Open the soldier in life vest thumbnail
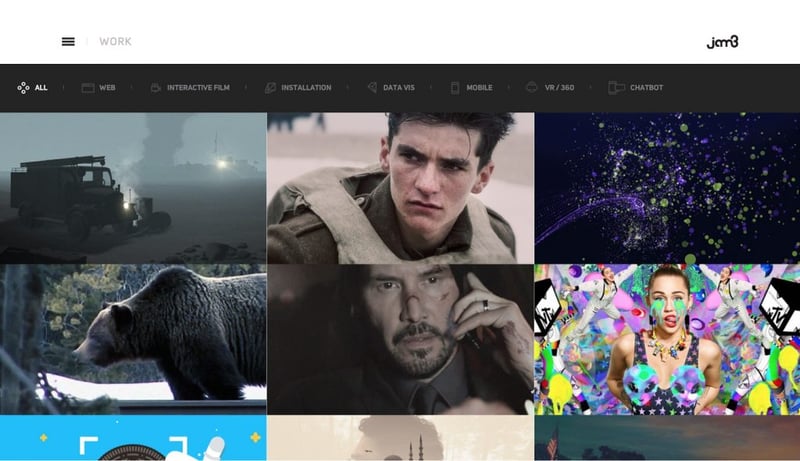 pyautogui.click(x=401, y=188)
